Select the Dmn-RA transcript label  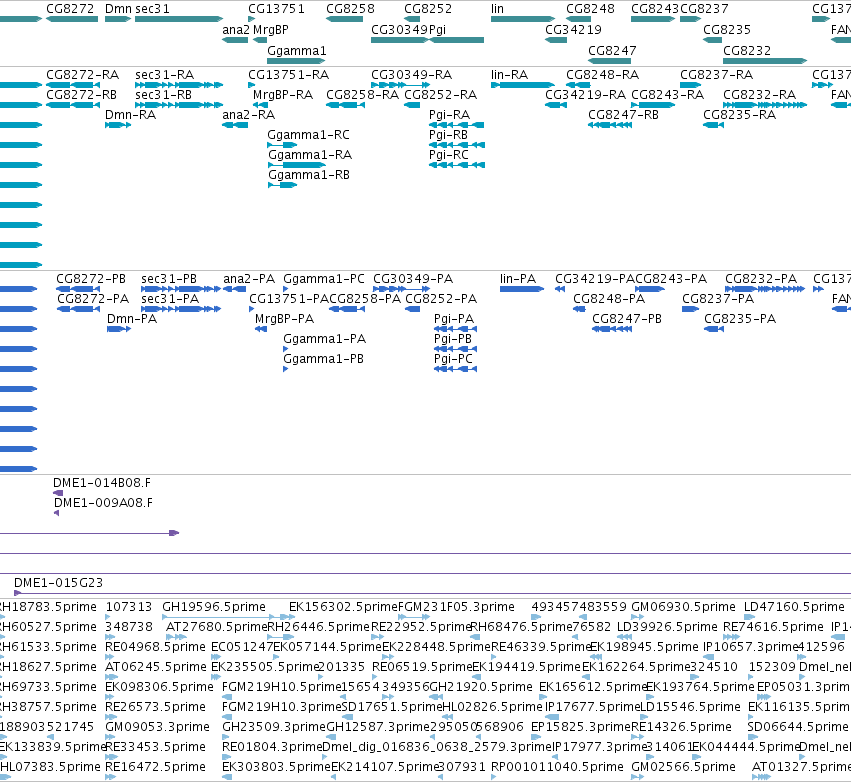pos(130,115)
